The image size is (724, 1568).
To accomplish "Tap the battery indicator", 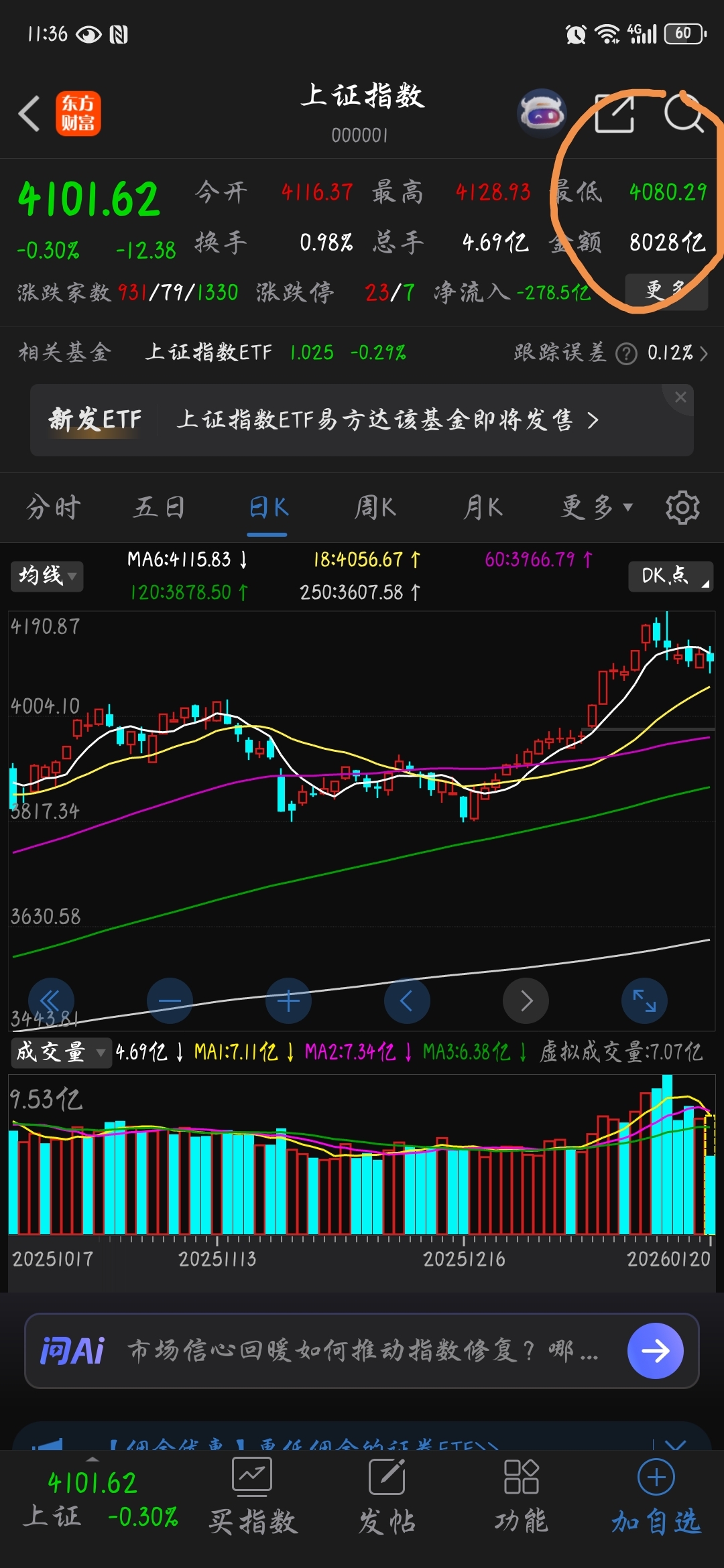I will click(x=685, y=34).
